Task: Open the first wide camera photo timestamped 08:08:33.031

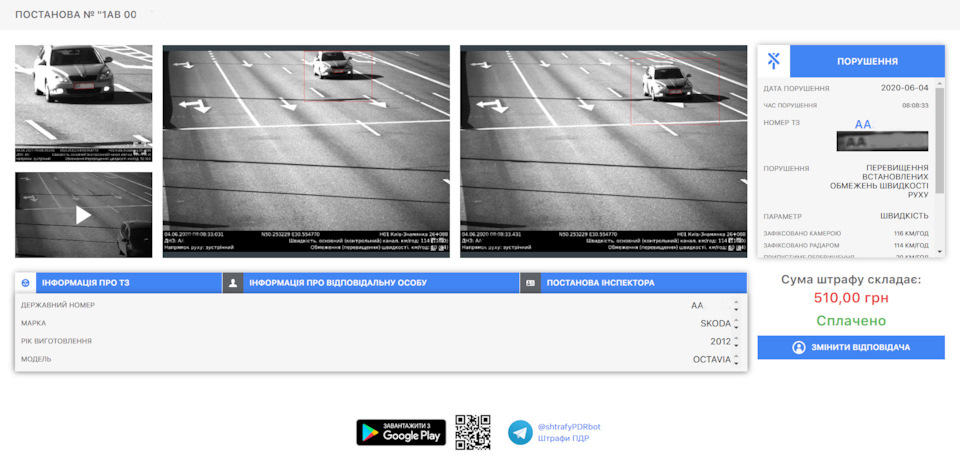Action: tap(306, 151)
